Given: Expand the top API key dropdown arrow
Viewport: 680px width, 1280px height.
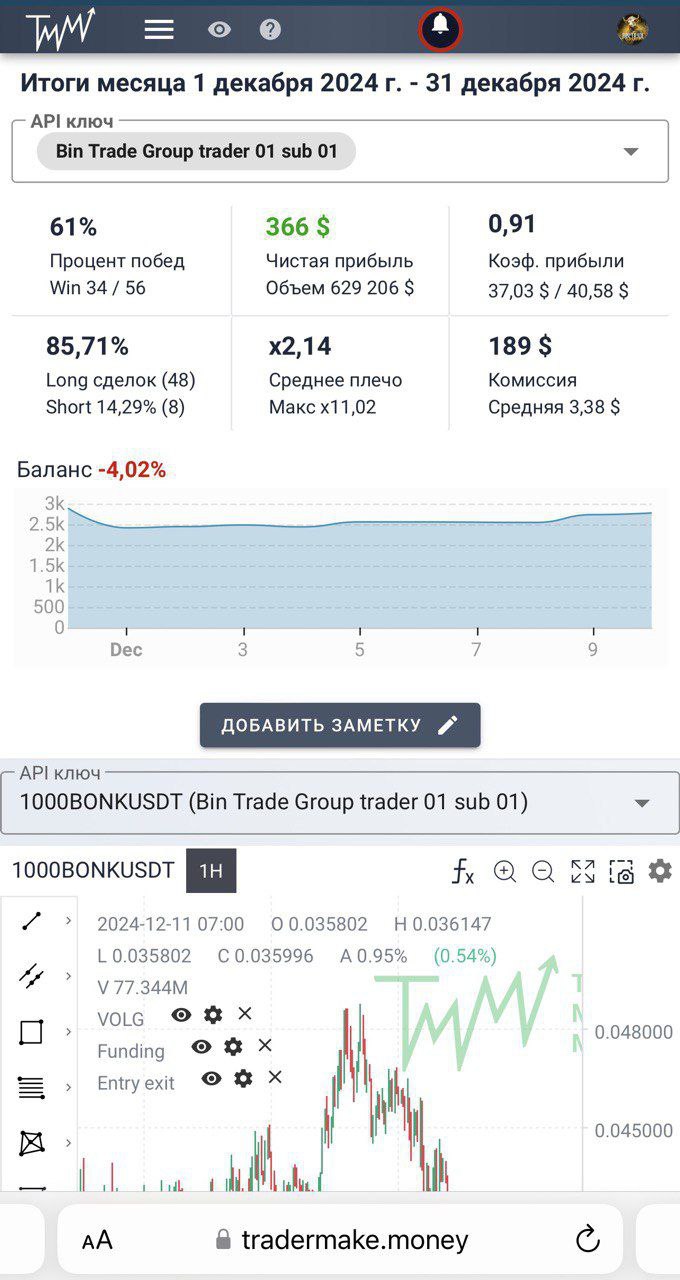Looking at the screenshot, I should coord(631,152).
